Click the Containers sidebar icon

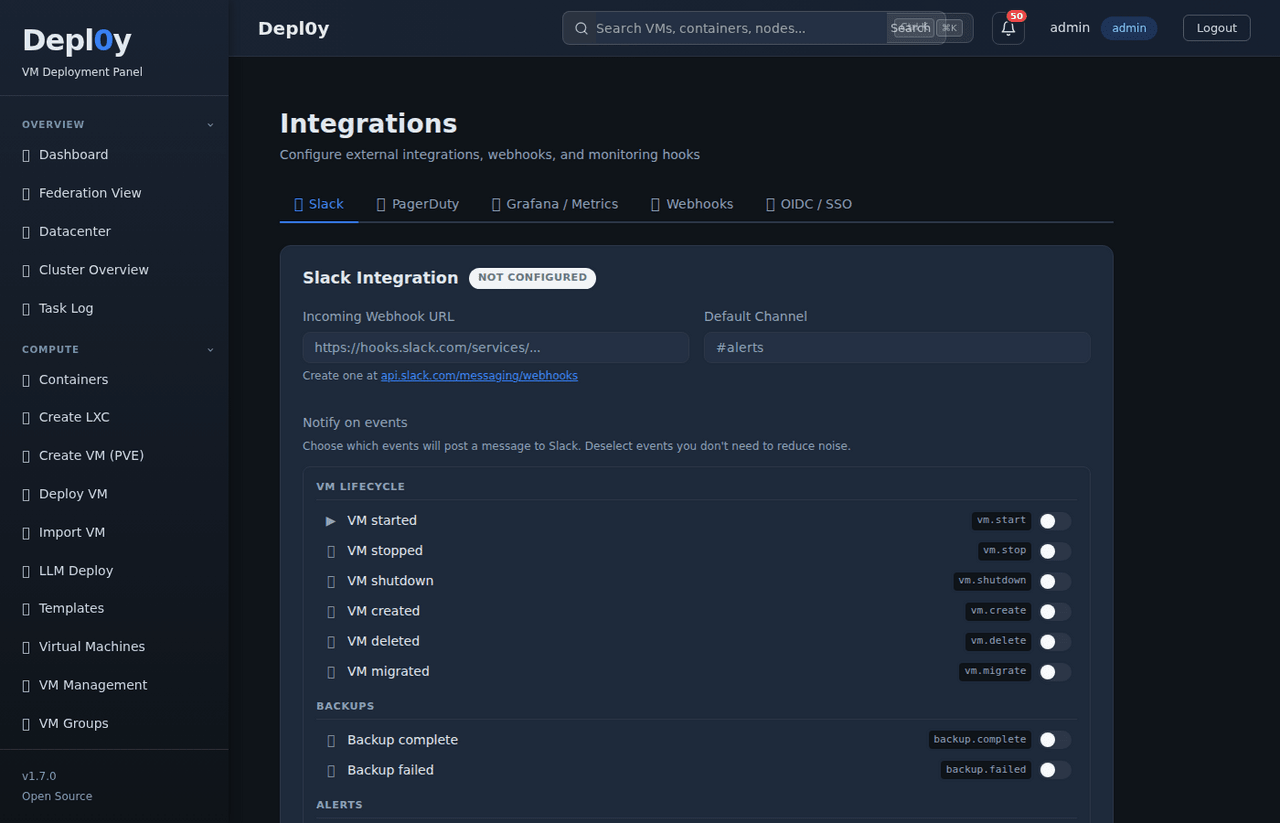tap(26, 380)
